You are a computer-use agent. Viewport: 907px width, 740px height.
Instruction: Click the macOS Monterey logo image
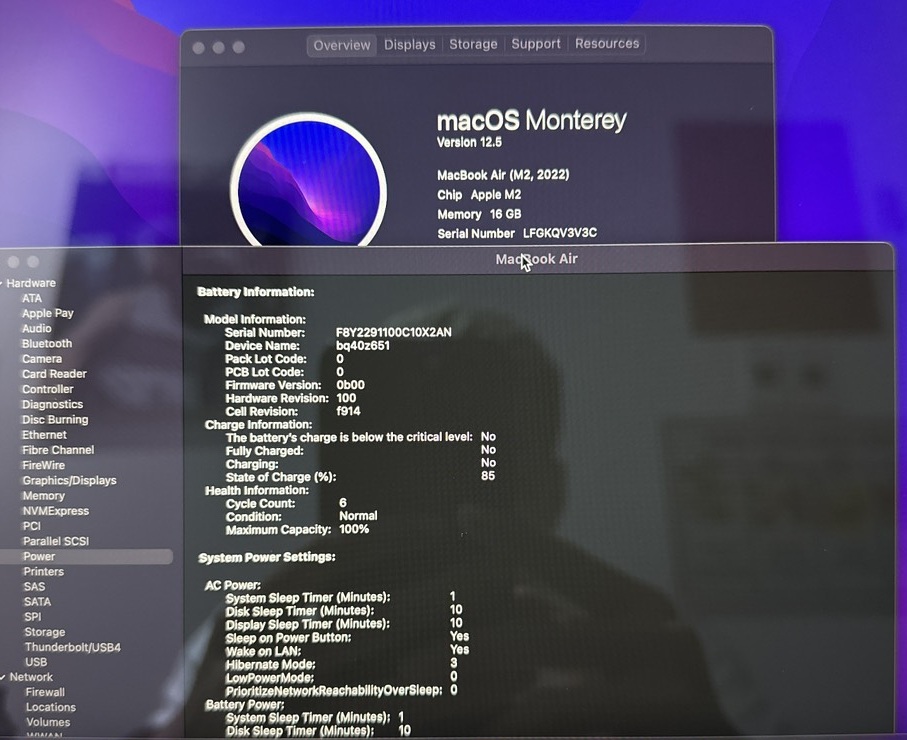click(x=309, y=181)
